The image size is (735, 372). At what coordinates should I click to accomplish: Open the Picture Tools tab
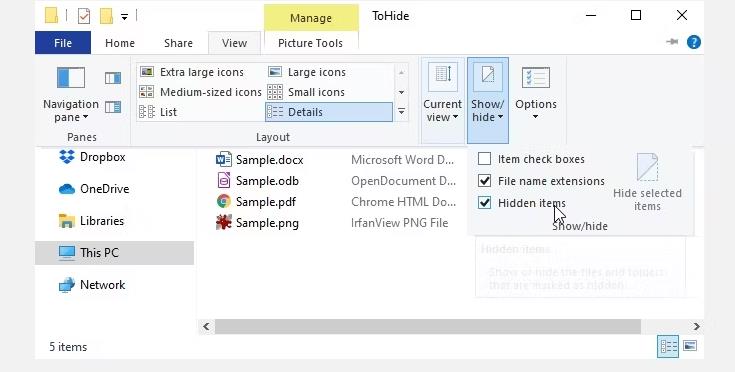[x=310, y=43]
